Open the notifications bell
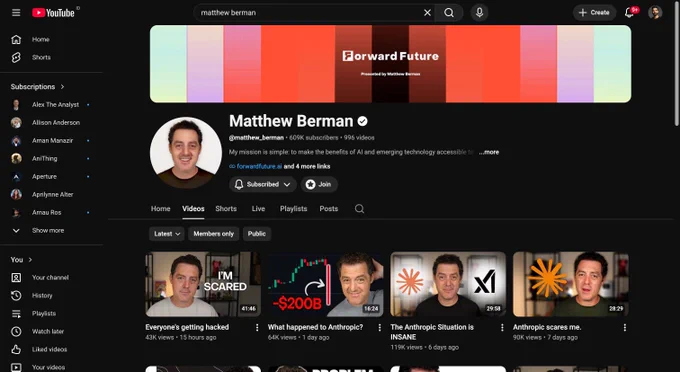 (x=629, y=13)
